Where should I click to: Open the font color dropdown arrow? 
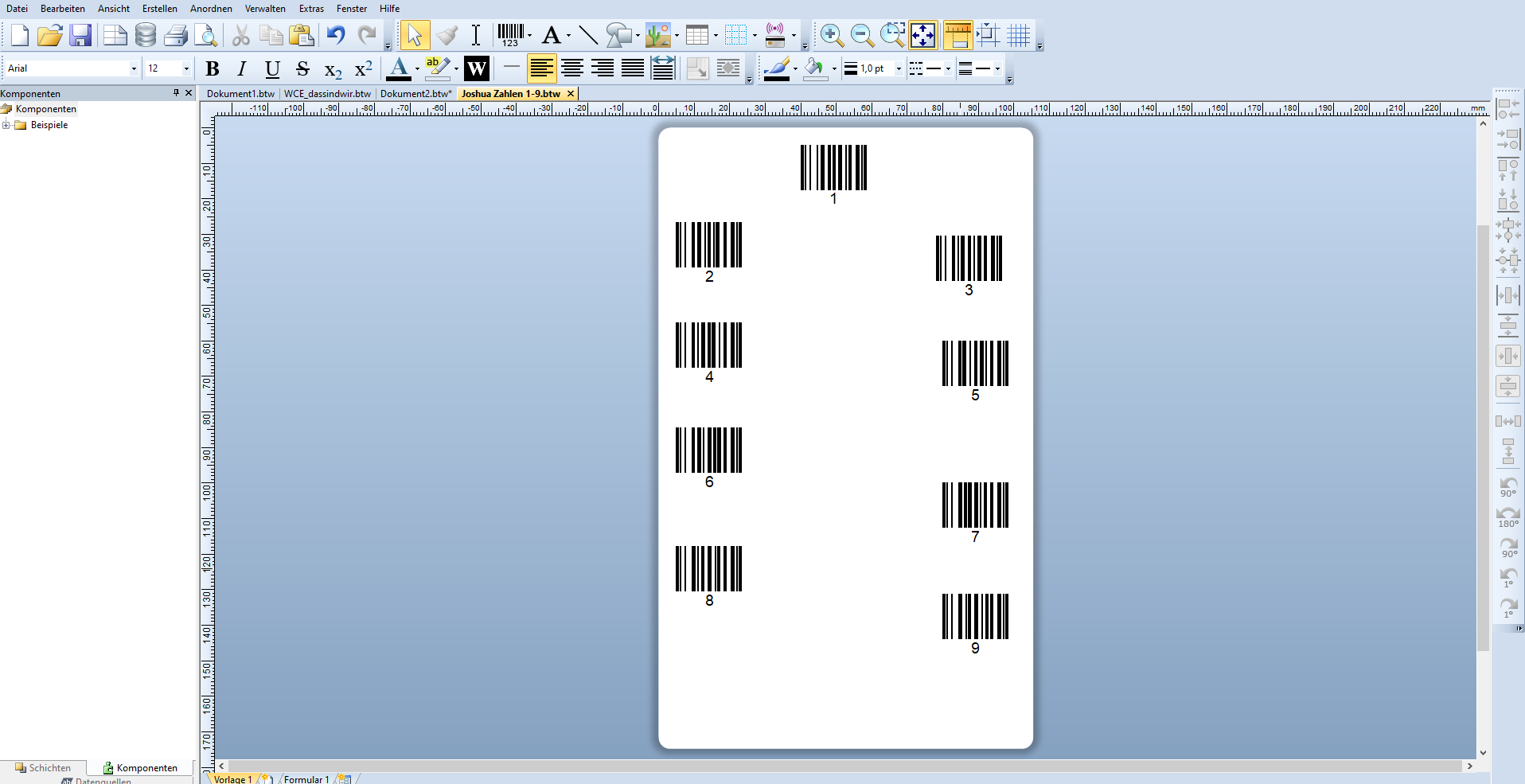(417, 69)
